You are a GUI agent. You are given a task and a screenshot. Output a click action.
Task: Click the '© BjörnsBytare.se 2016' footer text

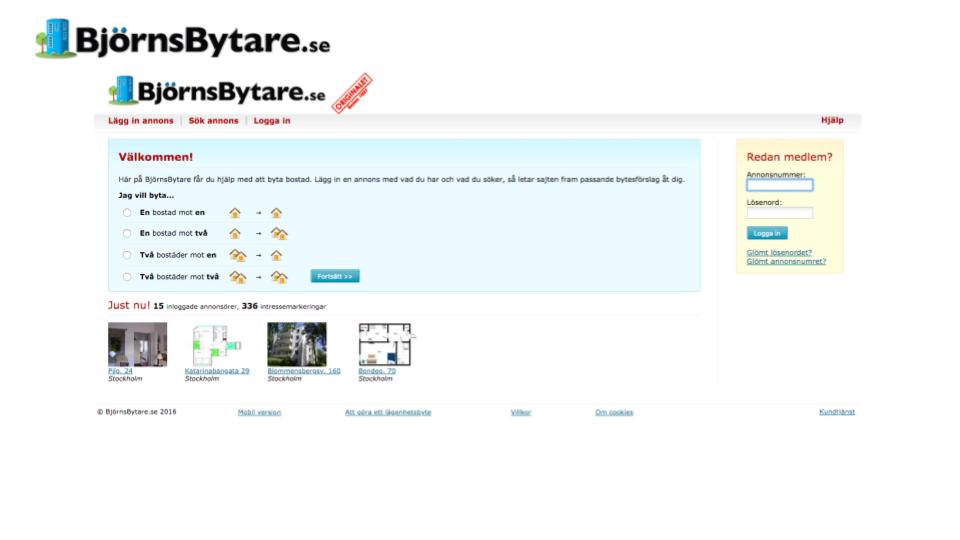tap(137, 412)
